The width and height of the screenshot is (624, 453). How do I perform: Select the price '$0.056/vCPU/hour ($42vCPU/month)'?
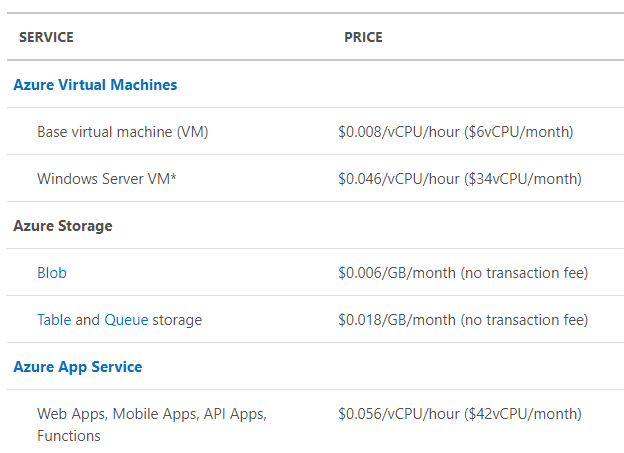point(460,414)
